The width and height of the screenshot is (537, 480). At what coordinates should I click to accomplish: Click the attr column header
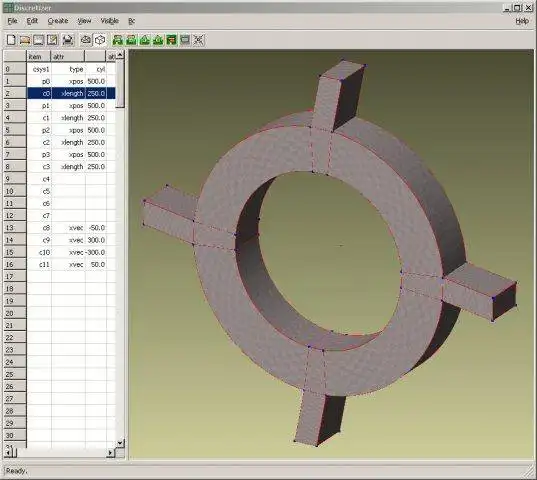(x=67, y=56)
